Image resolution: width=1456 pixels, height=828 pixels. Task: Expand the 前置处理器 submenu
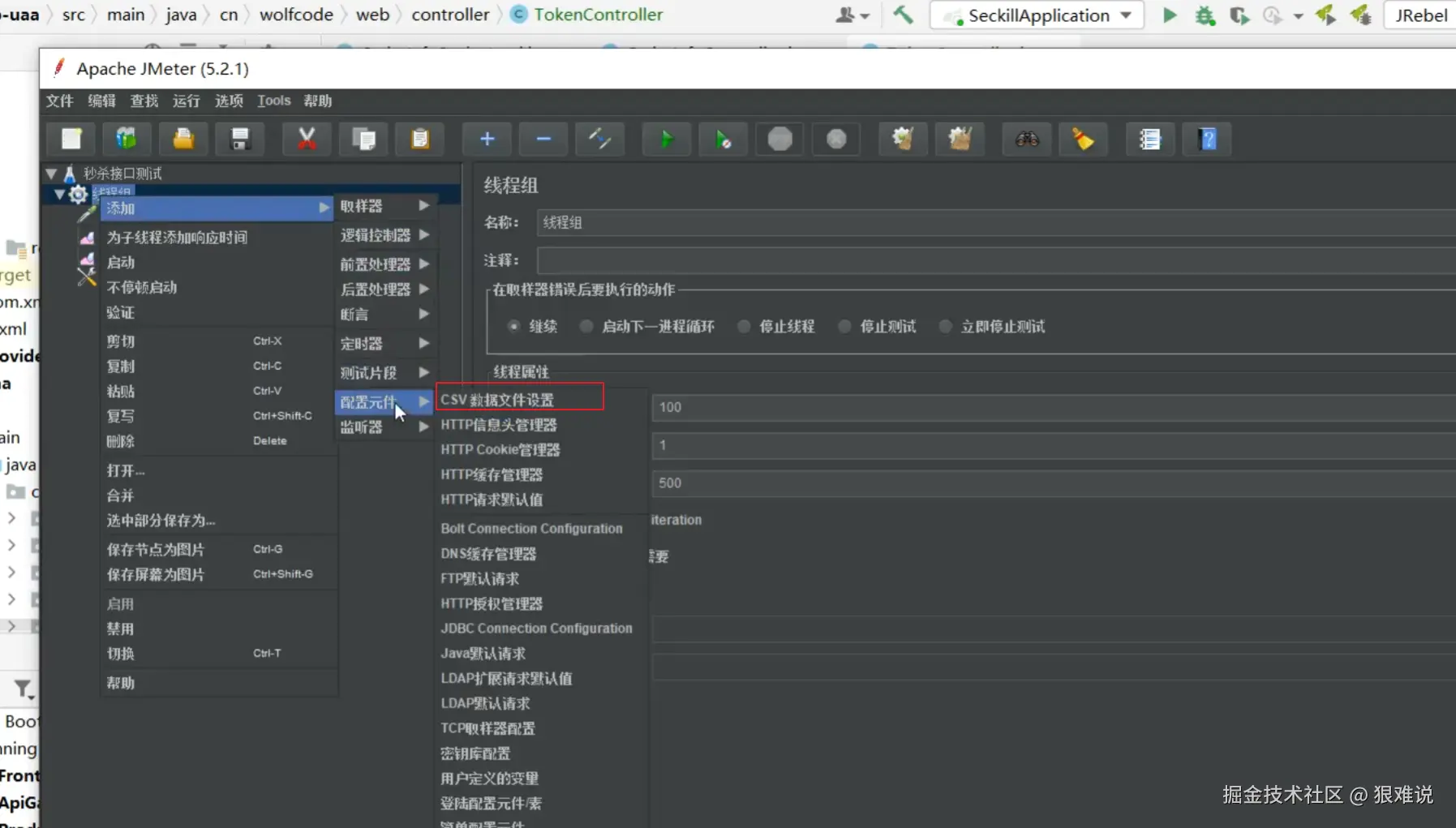tap(384, 264)
